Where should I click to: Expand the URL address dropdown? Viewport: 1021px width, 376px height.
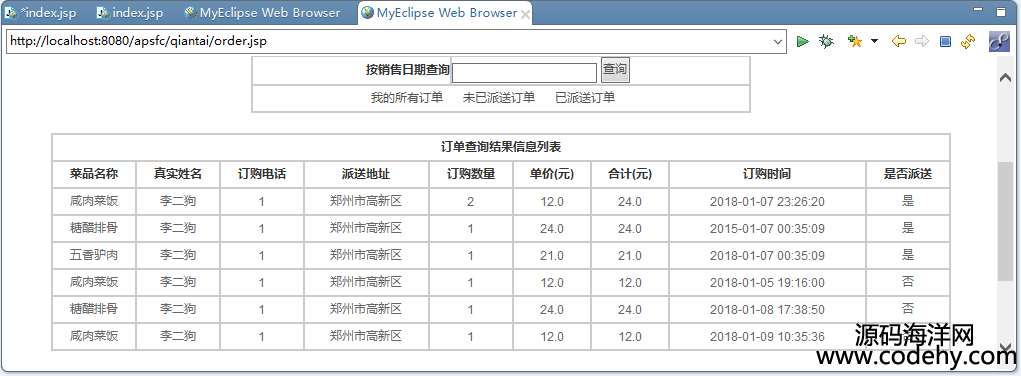[x=778, y=42]
